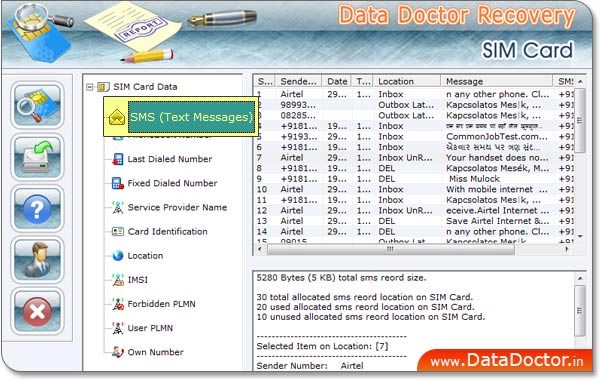Sort by the Sender column header
The image size is (600, 380).
(299, 81)
